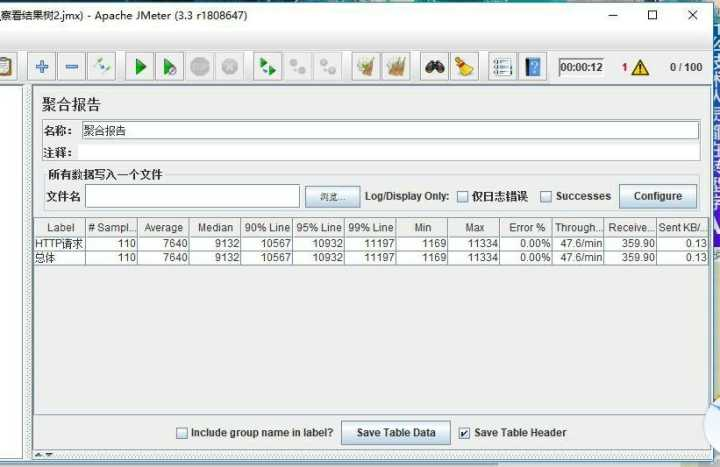This screenshot has width=720, height=467.
Task: Enable the Successes checkbox
Action: click(x=546, y=197)
